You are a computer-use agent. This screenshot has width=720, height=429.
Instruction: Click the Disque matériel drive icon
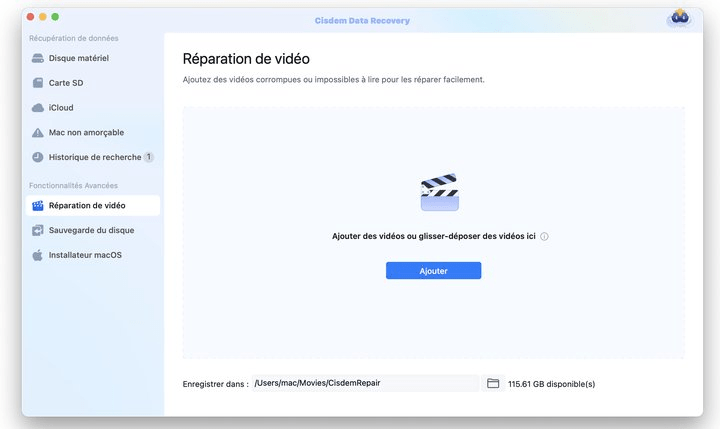38,58
